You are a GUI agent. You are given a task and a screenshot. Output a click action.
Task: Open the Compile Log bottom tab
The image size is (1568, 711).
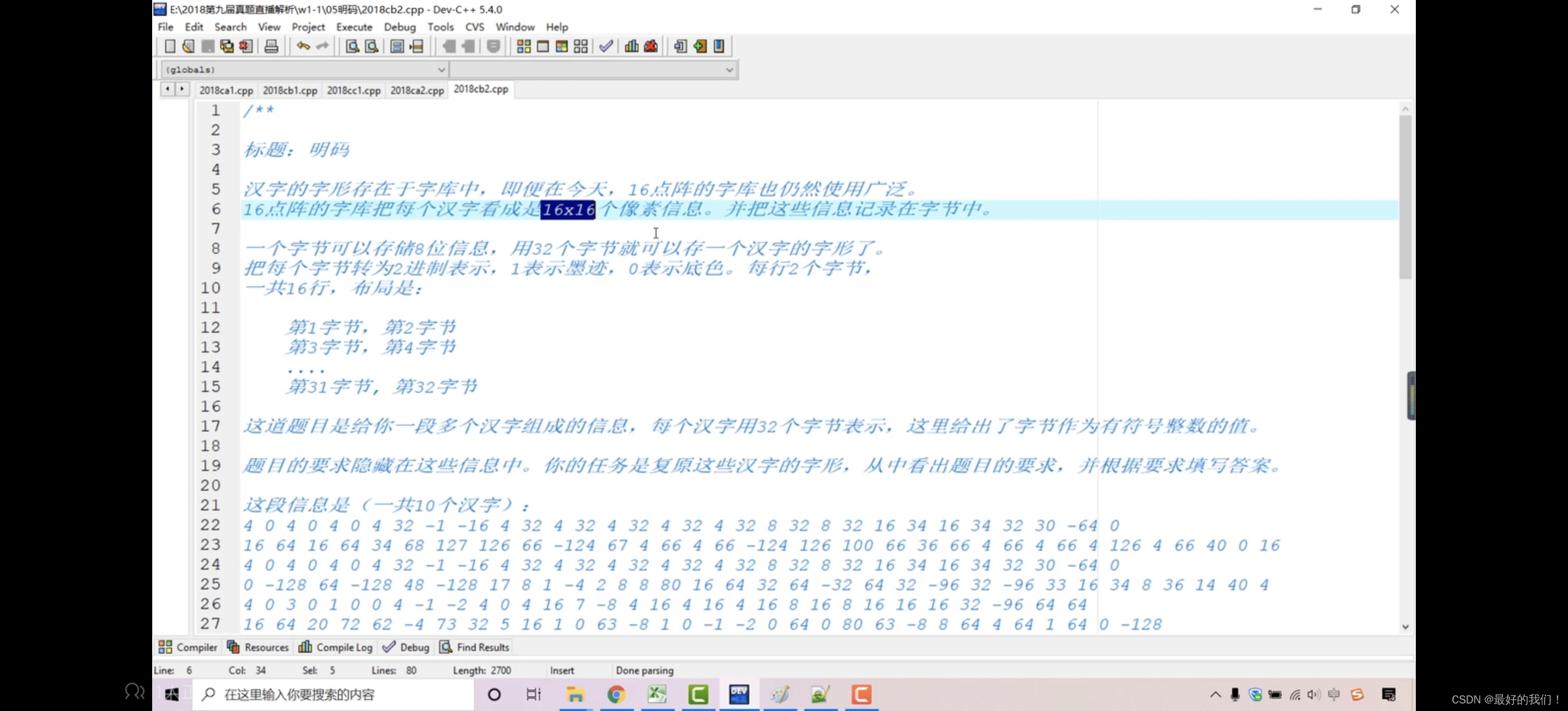coord(336,647)
